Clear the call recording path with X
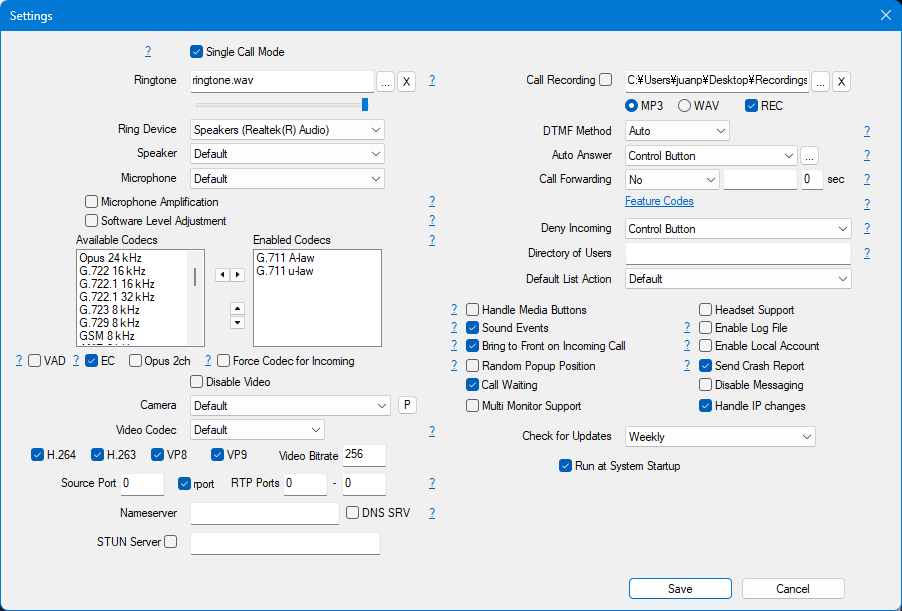 (x=841, y=82)
